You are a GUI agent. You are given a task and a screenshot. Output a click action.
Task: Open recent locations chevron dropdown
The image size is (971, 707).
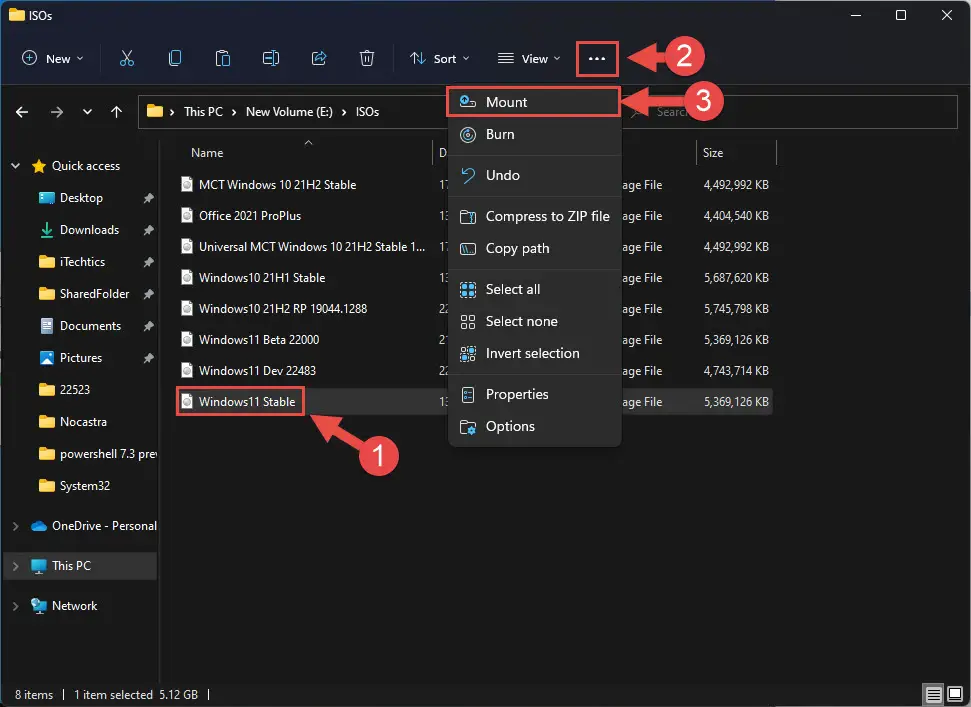(x=87, y=112)
